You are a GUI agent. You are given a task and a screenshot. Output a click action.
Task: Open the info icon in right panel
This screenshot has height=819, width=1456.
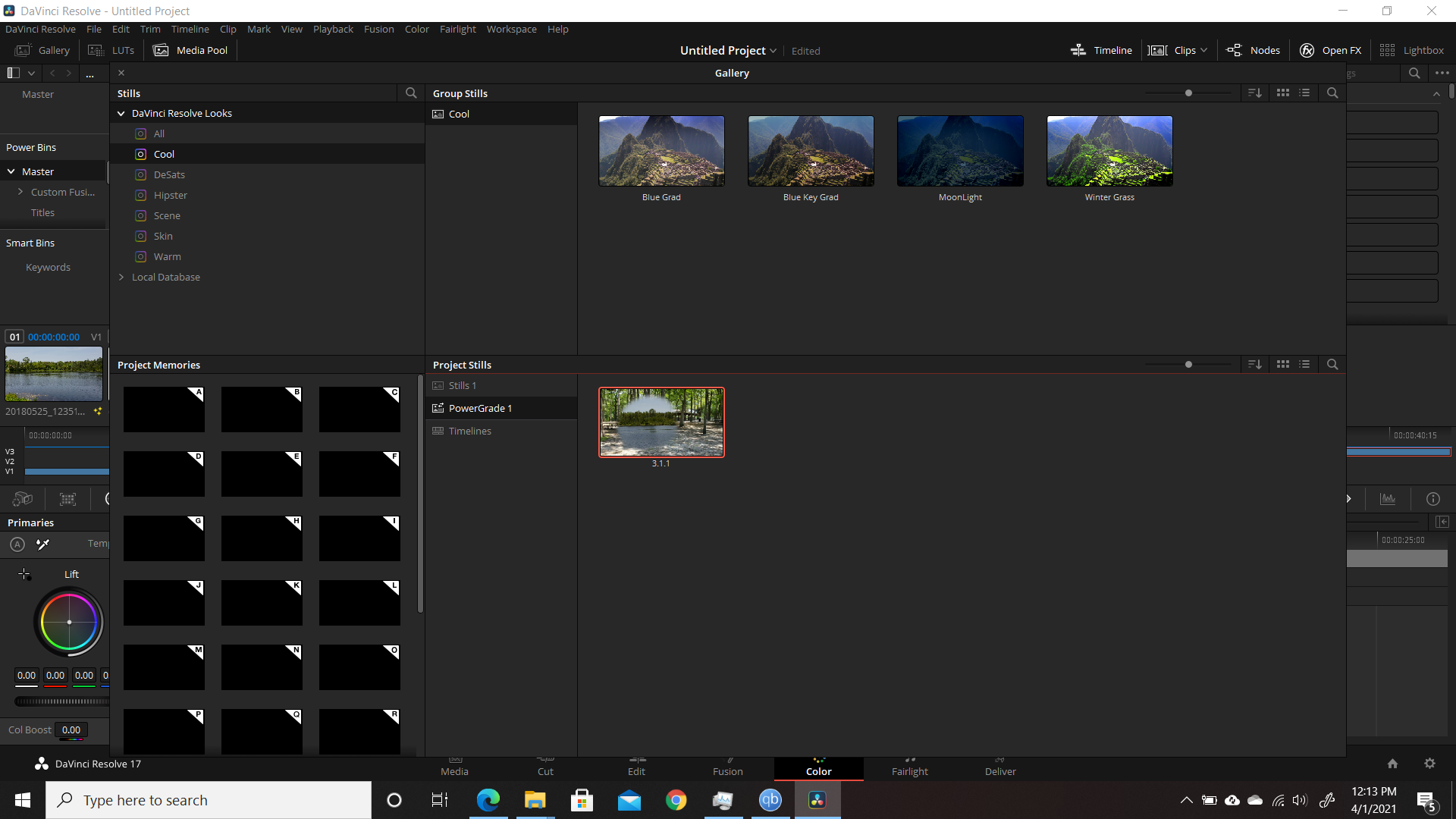1432,499
